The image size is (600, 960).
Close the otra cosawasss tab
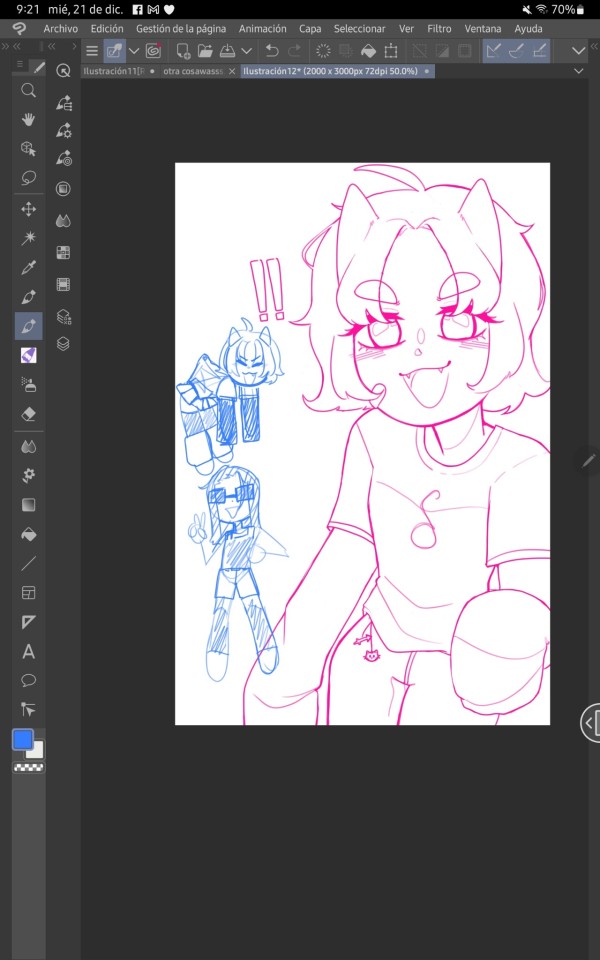232,71
